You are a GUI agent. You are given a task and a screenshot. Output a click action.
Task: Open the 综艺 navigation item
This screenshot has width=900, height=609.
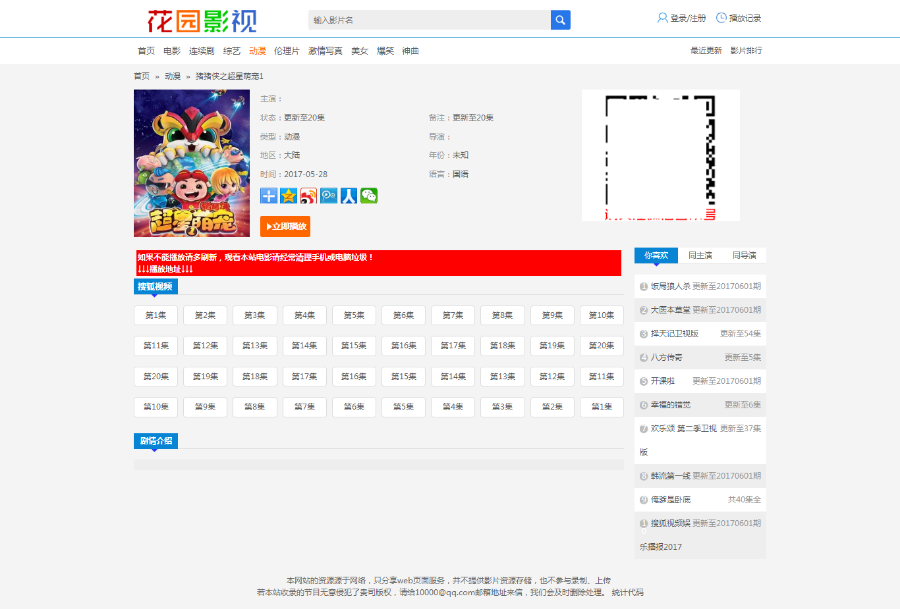tap(232, 51)
